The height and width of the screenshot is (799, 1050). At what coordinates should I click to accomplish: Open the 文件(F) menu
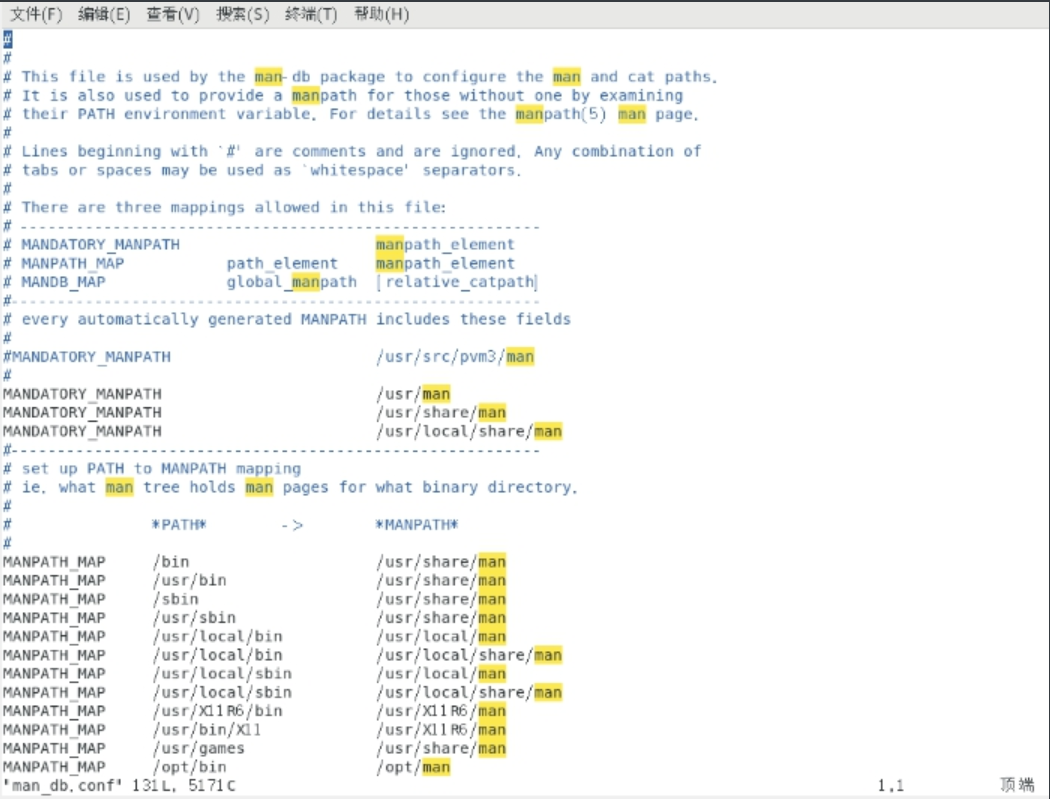point(36,14)
